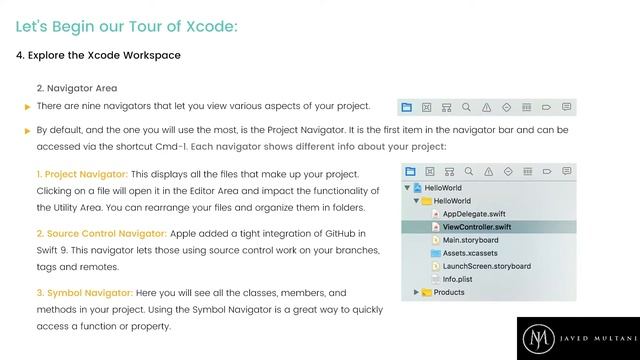Select the Products folder row
The height and width of the screenshot is (360, 640).
pyautogui.click(x=489, y=292)
